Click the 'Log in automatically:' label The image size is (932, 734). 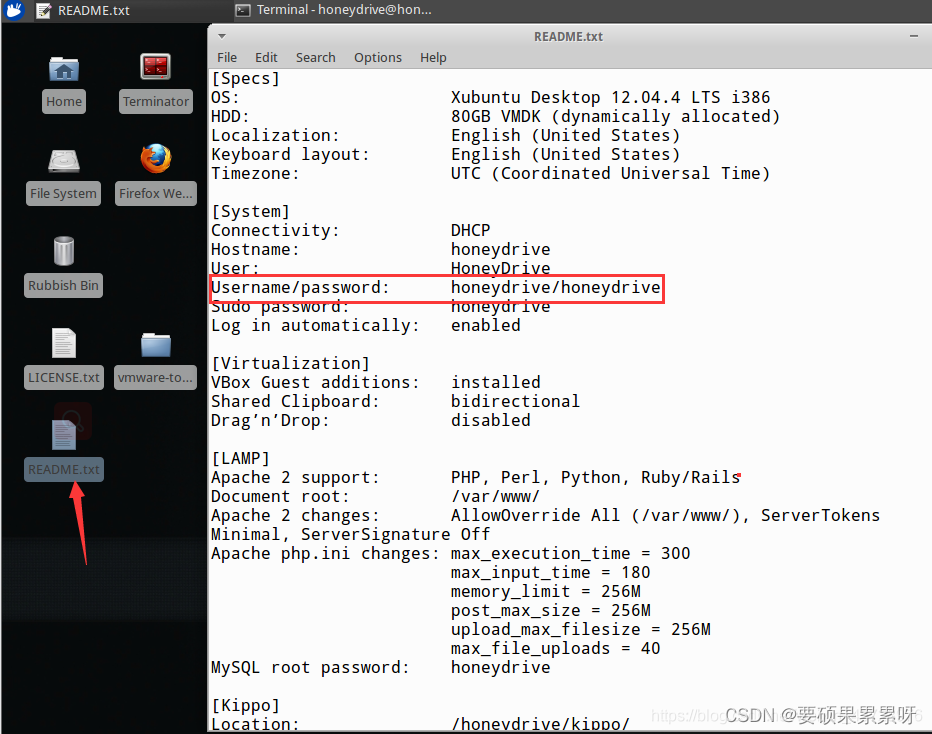[x=316, y=326]
